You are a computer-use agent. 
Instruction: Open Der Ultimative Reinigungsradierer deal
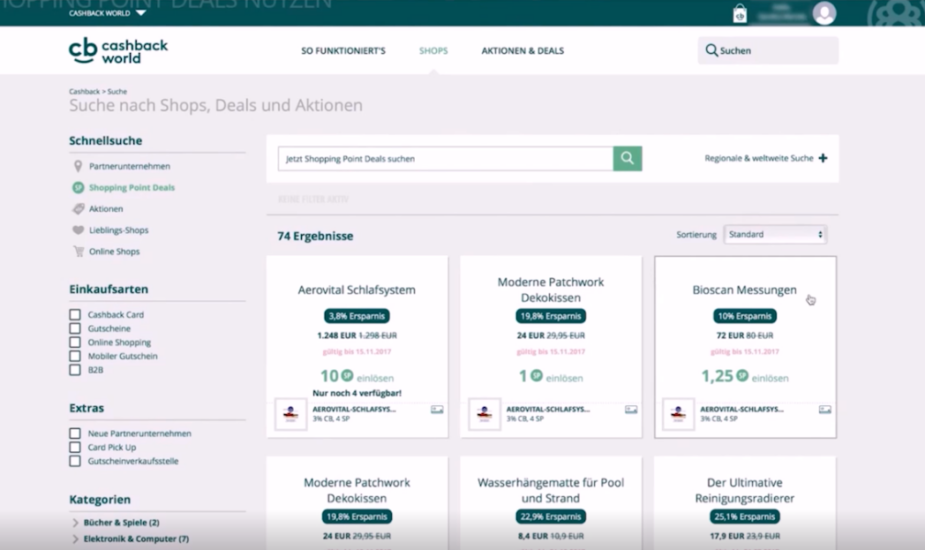(x=744, y=490)
